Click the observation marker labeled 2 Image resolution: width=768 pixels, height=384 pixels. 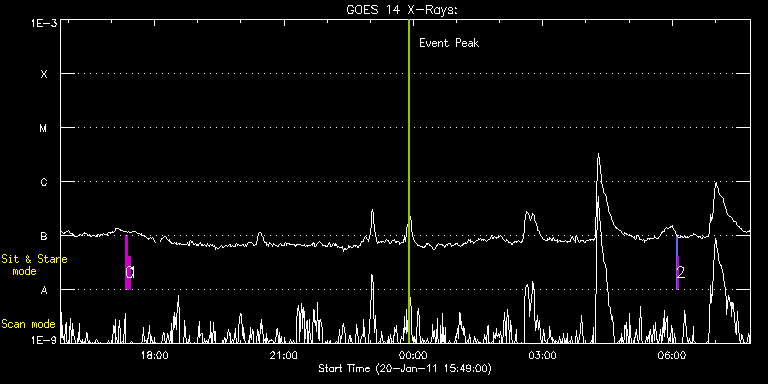pos(677,263)
